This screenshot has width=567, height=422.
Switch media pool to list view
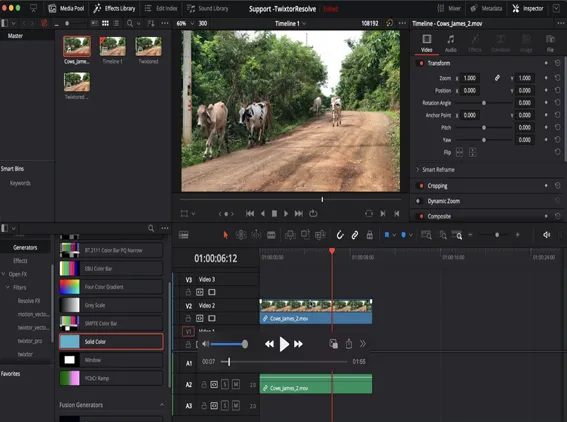click(116, 24)
